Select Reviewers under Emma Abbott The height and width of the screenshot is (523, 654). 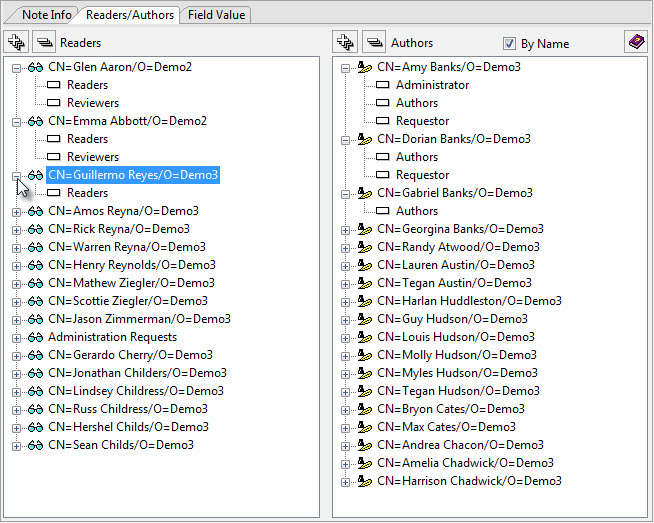92,157
